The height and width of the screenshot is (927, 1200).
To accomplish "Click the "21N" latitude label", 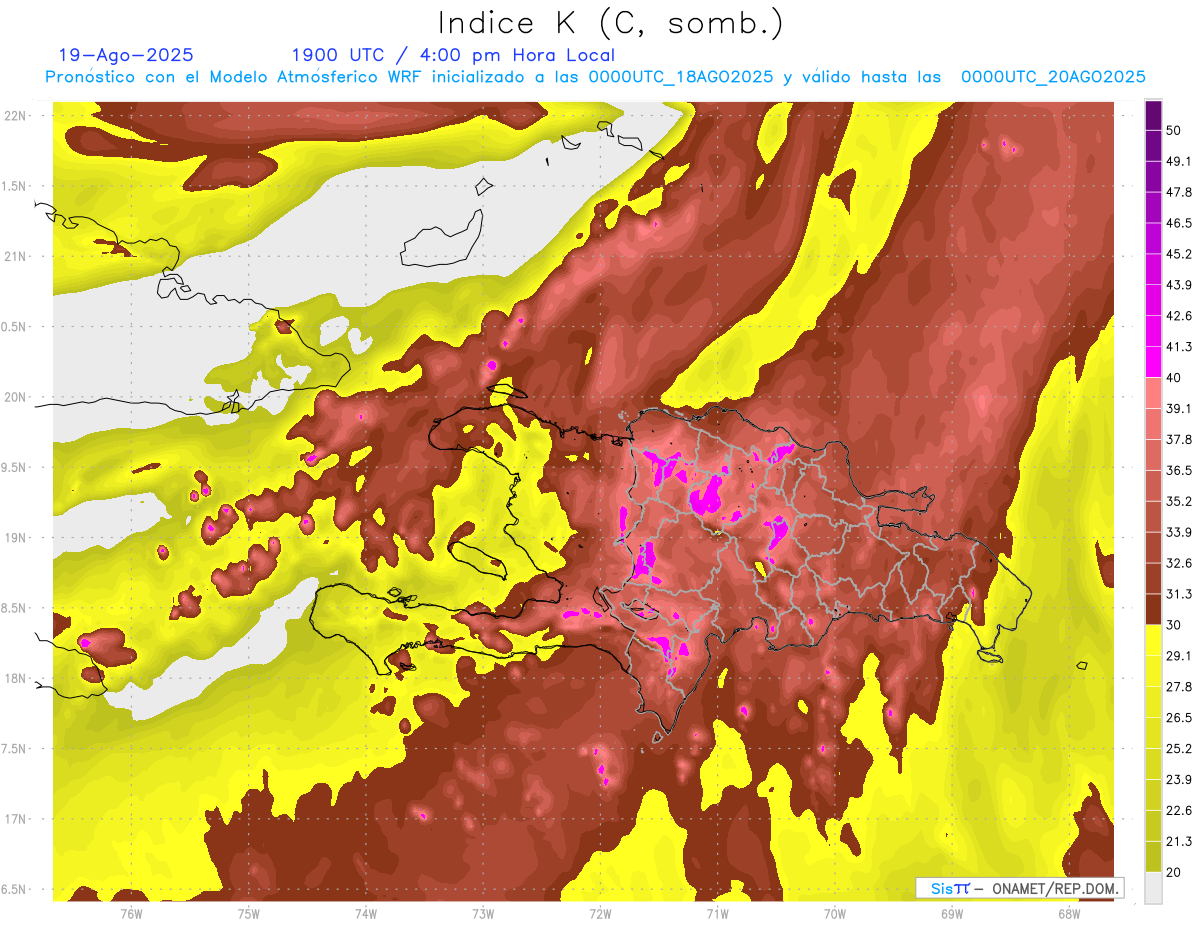I will pos(15,256).
